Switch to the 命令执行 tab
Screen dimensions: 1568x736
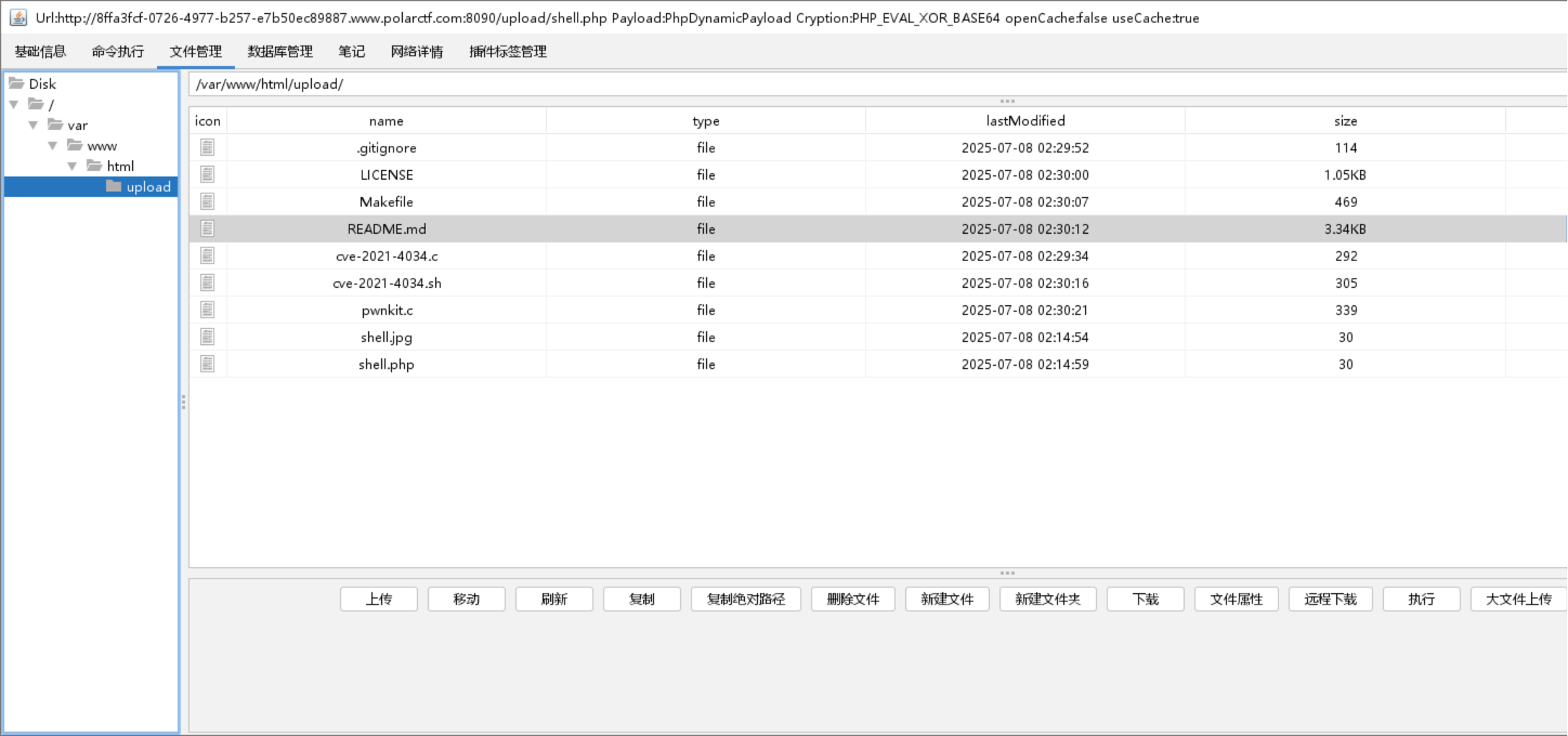coord(118,51)
